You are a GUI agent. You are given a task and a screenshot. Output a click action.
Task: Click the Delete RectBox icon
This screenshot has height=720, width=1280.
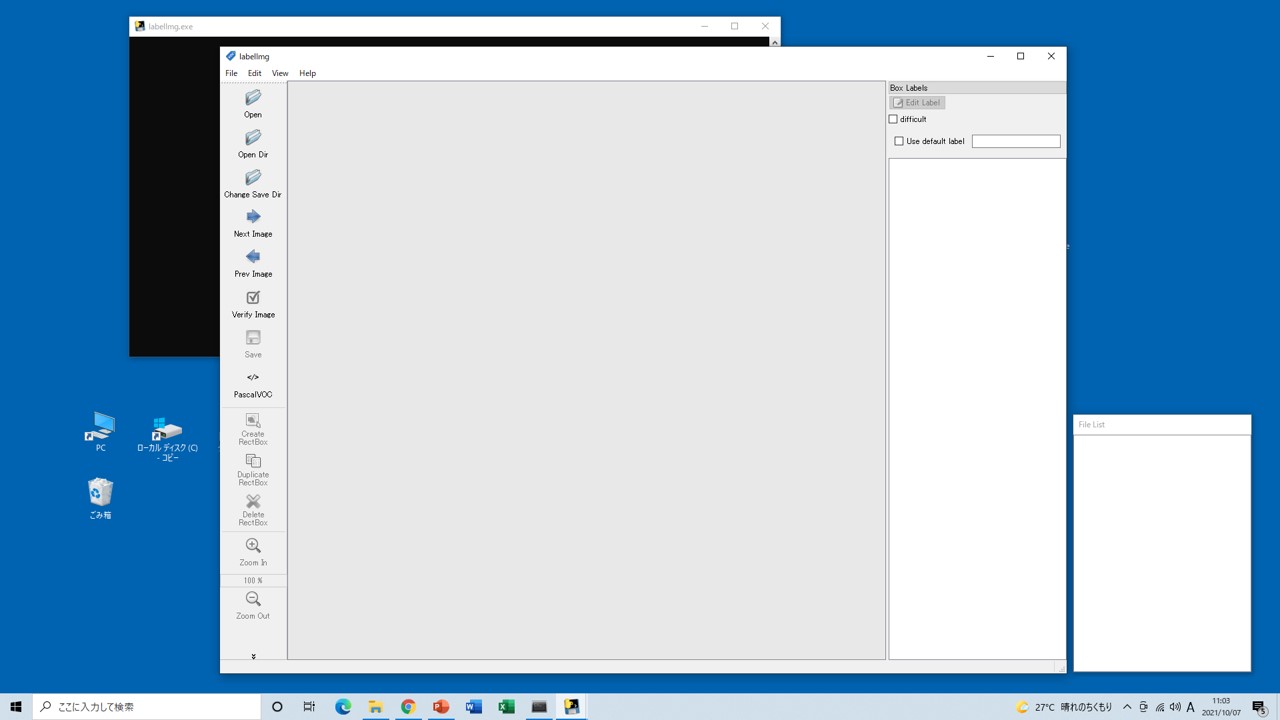pyautogui.click(x=252, y=508)
